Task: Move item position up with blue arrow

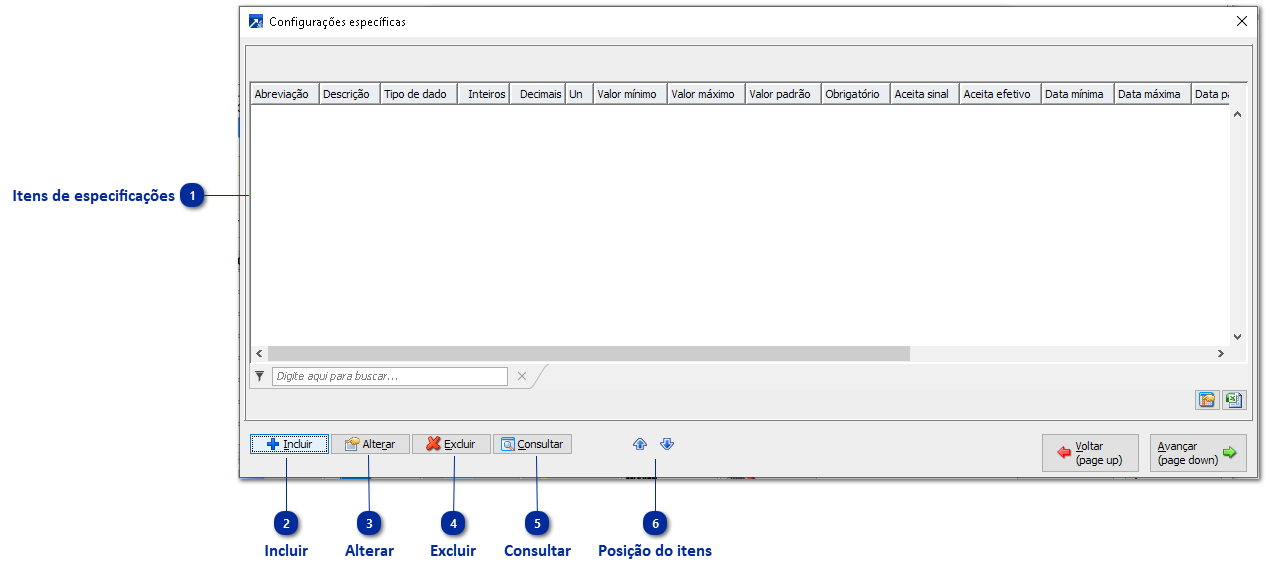Action: tap(640, 444)
